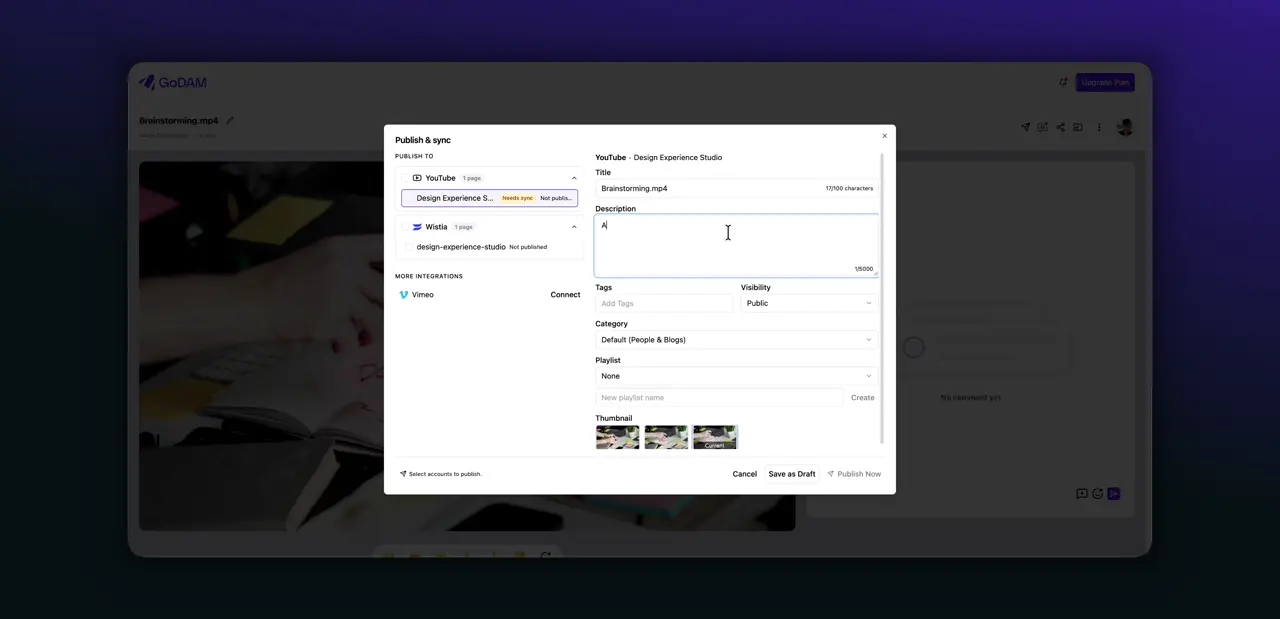Click Create next to playlist name

click(862, 398)
